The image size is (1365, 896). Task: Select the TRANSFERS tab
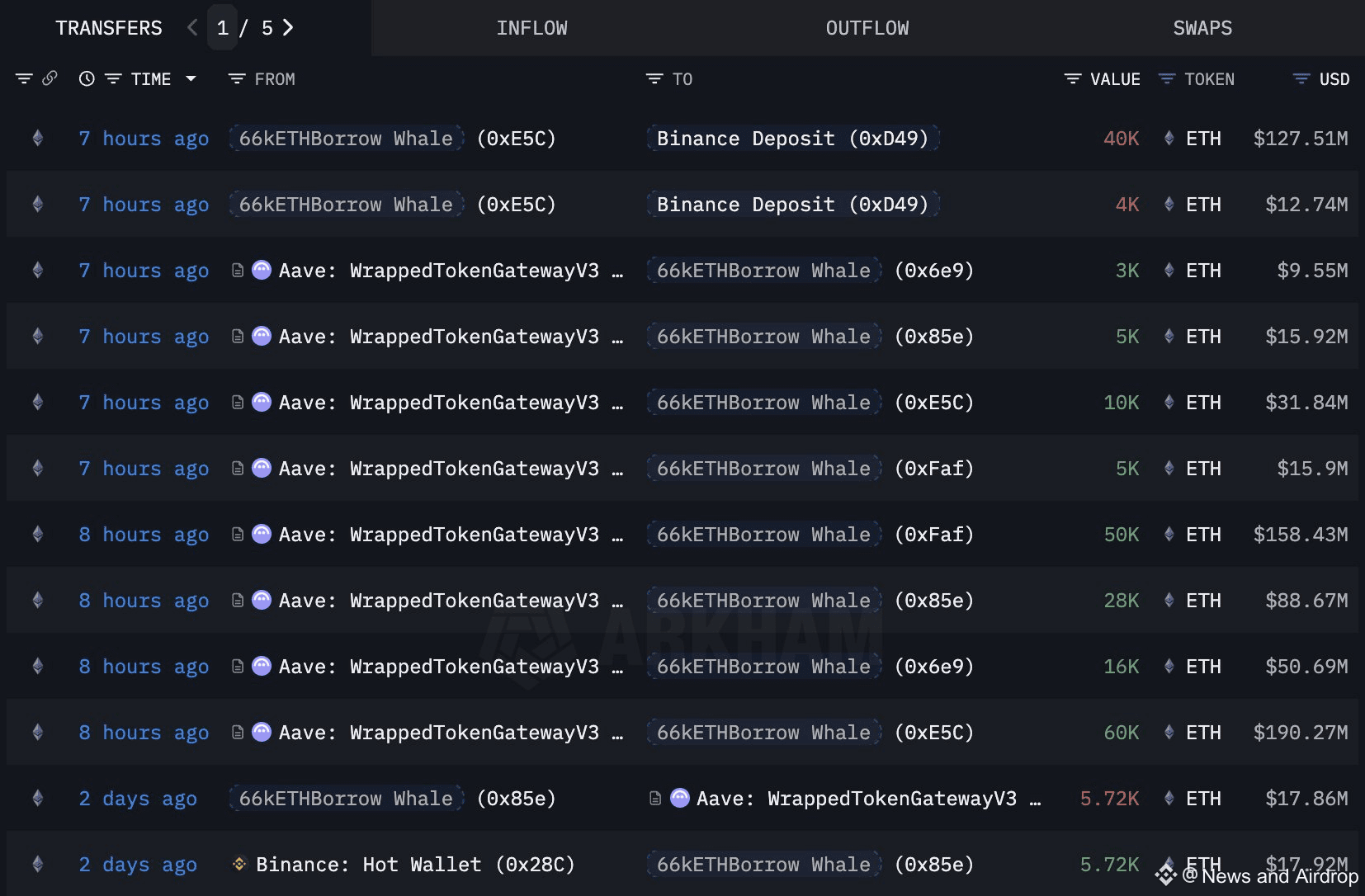(x=109, y=28)
